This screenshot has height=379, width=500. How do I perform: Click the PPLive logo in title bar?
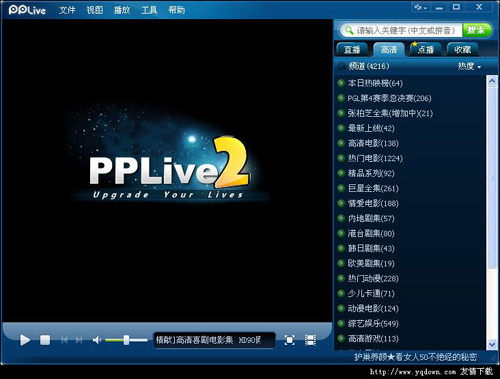pos(27,10)
